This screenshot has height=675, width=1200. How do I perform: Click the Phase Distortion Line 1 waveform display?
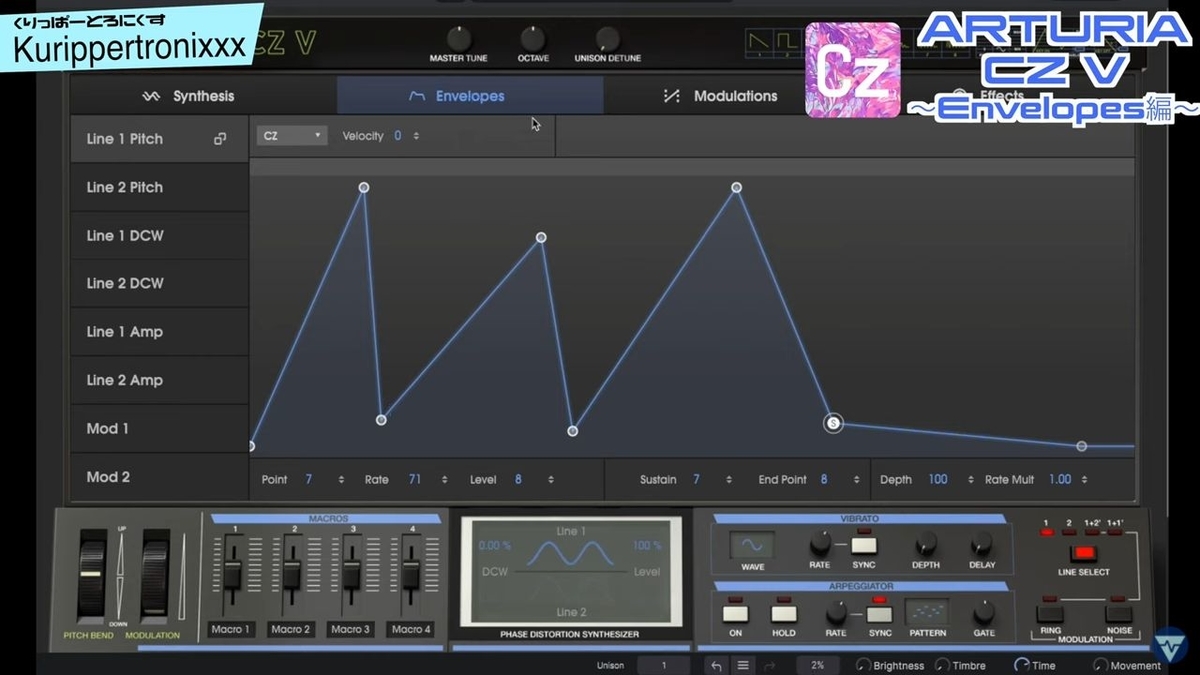pyautogui.click(x=570, y=554)
